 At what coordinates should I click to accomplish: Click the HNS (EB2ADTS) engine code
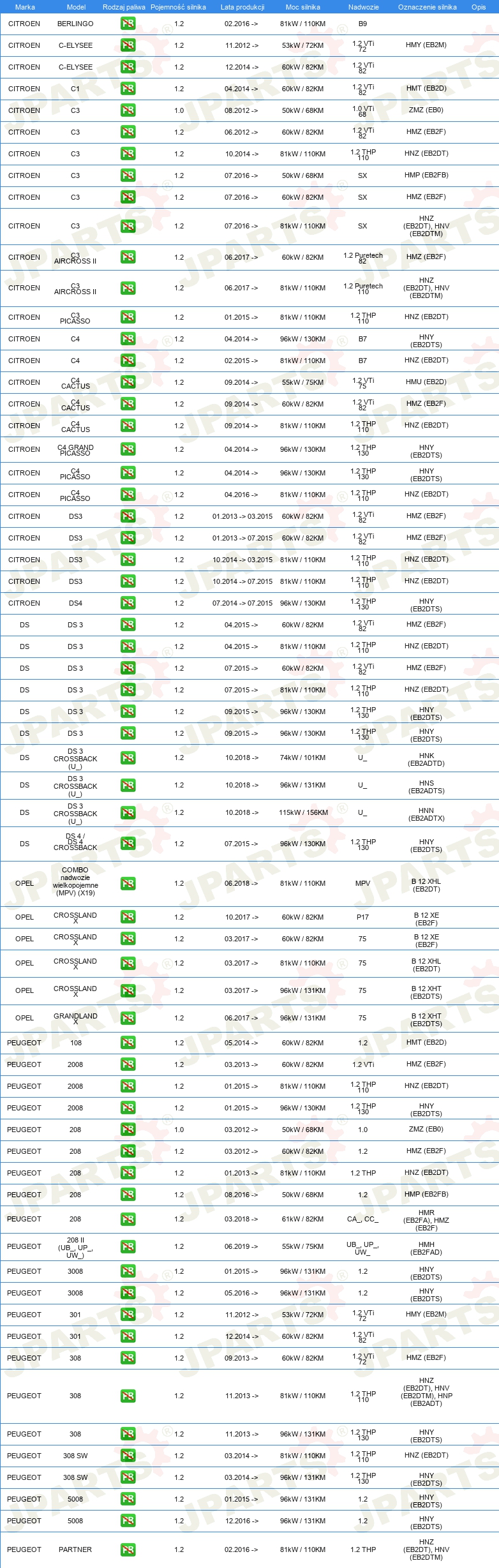426,787
